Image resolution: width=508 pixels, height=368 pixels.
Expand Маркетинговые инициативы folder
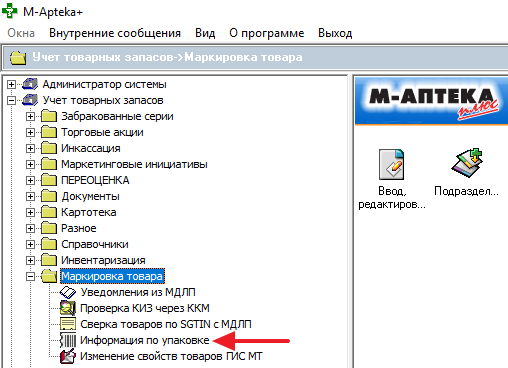[x=30, y=164]
